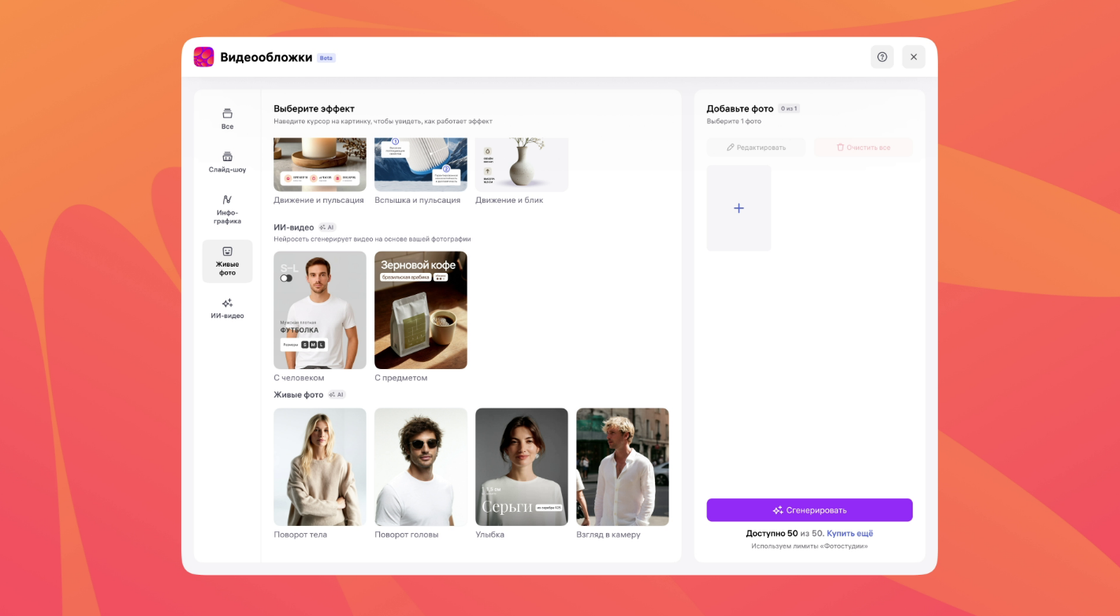The image size is (1120, 616).
Task: Select the Все category in sidebar
Action: [x=227, y=118]
